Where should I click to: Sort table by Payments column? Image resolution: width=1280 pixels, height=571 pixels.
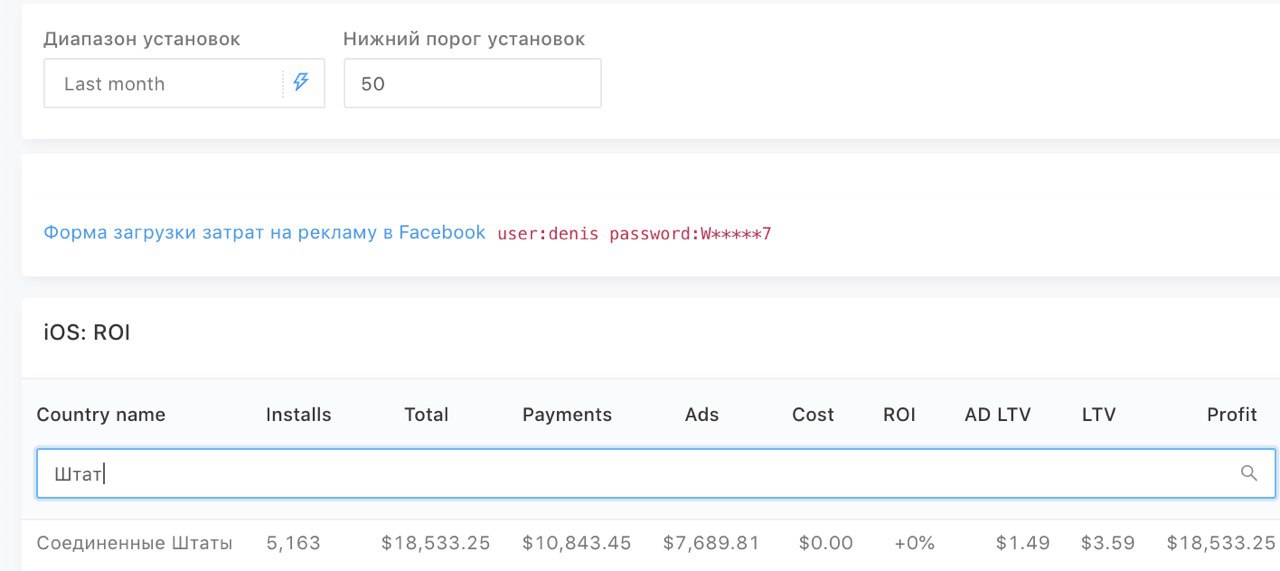pyautogui.click(x=567, y=415)
